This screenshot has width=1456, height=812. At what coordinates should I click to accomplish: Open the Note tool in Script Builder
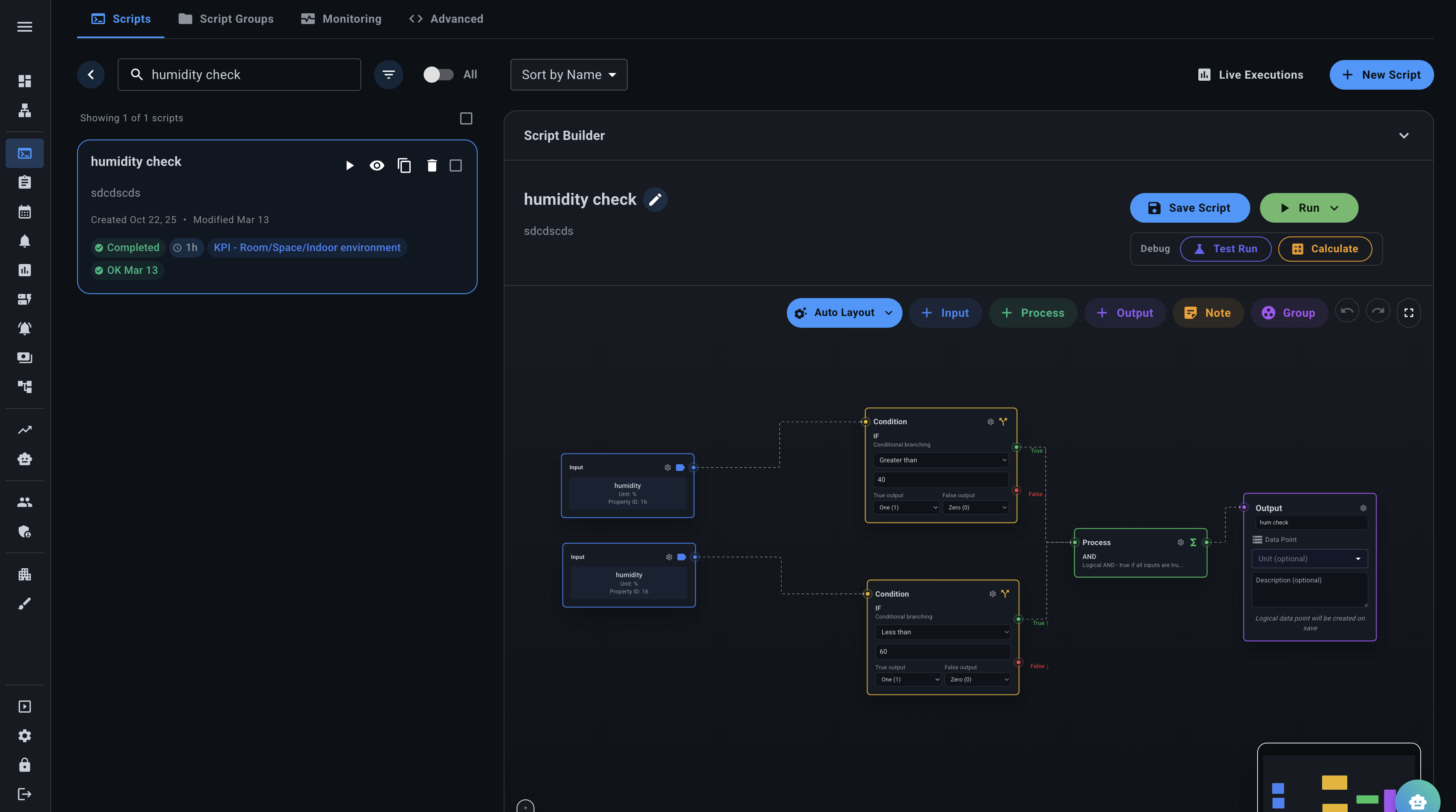[1208, 312]
